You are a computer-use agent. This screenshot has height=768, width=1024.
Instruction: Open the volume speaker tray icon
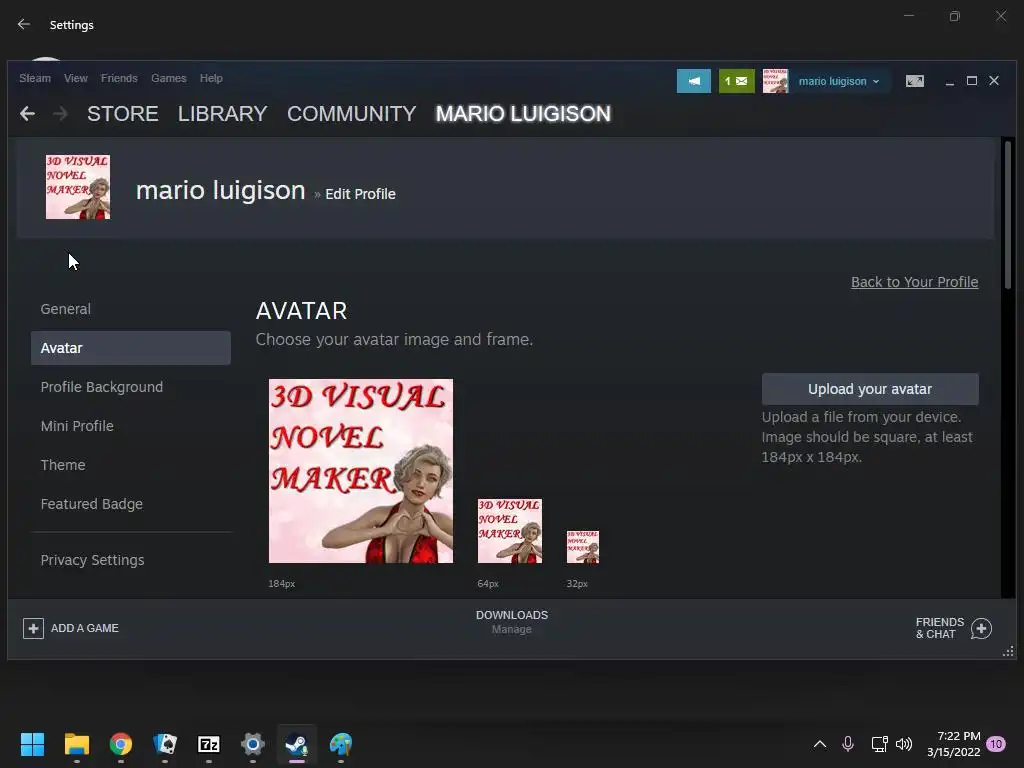coord(904,744)
